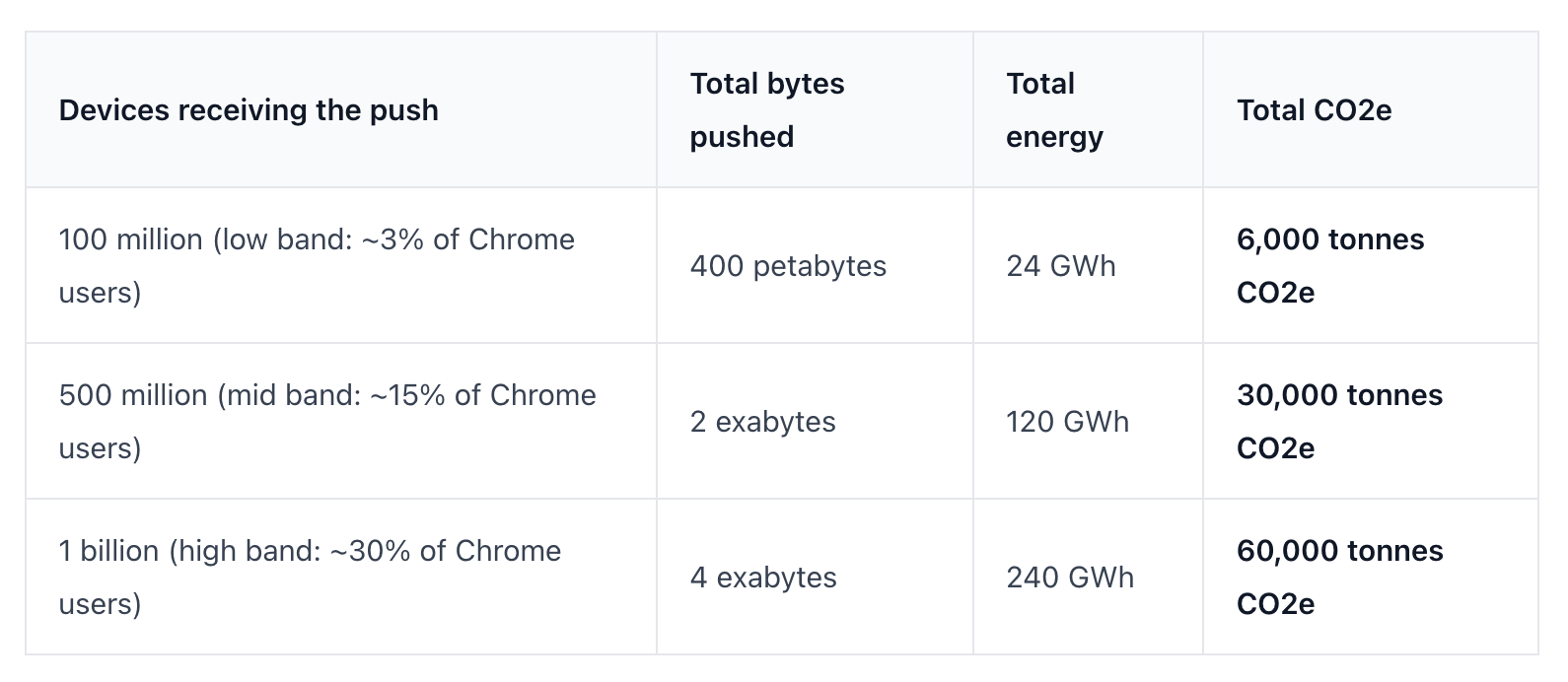This screenshot has width=1568, height=682.
Task: Click the 'Devices receiving the push' header
Action: click(x=249, y=110)
